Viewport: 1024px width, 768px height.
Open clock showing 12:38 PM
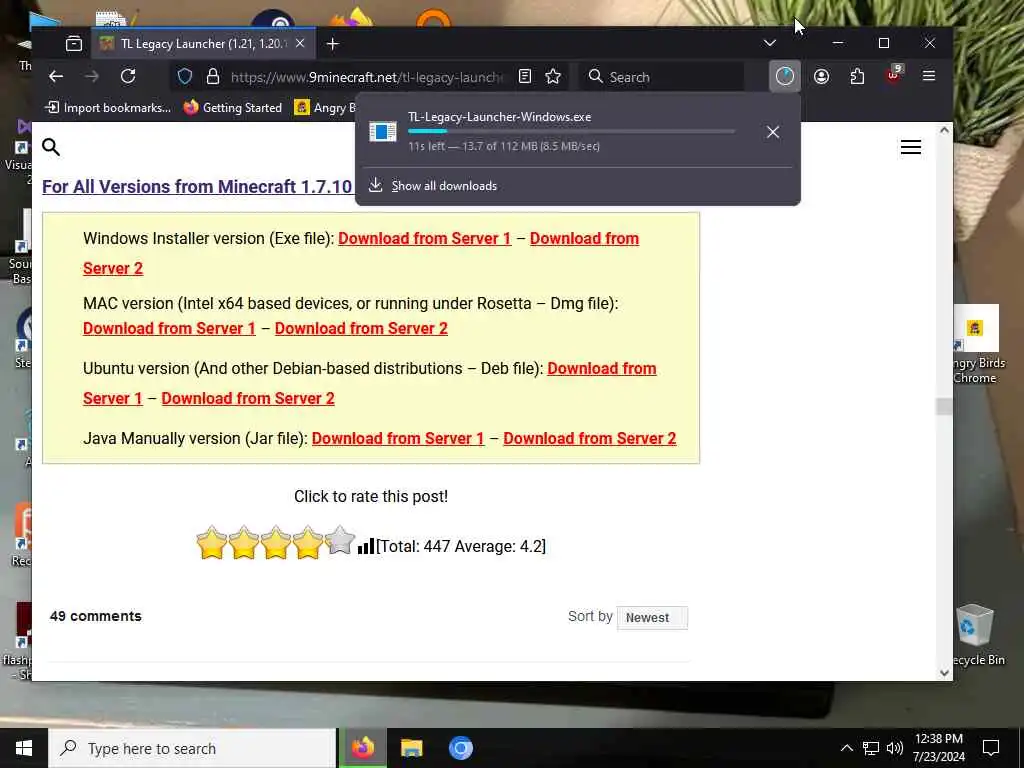(938, 748)
